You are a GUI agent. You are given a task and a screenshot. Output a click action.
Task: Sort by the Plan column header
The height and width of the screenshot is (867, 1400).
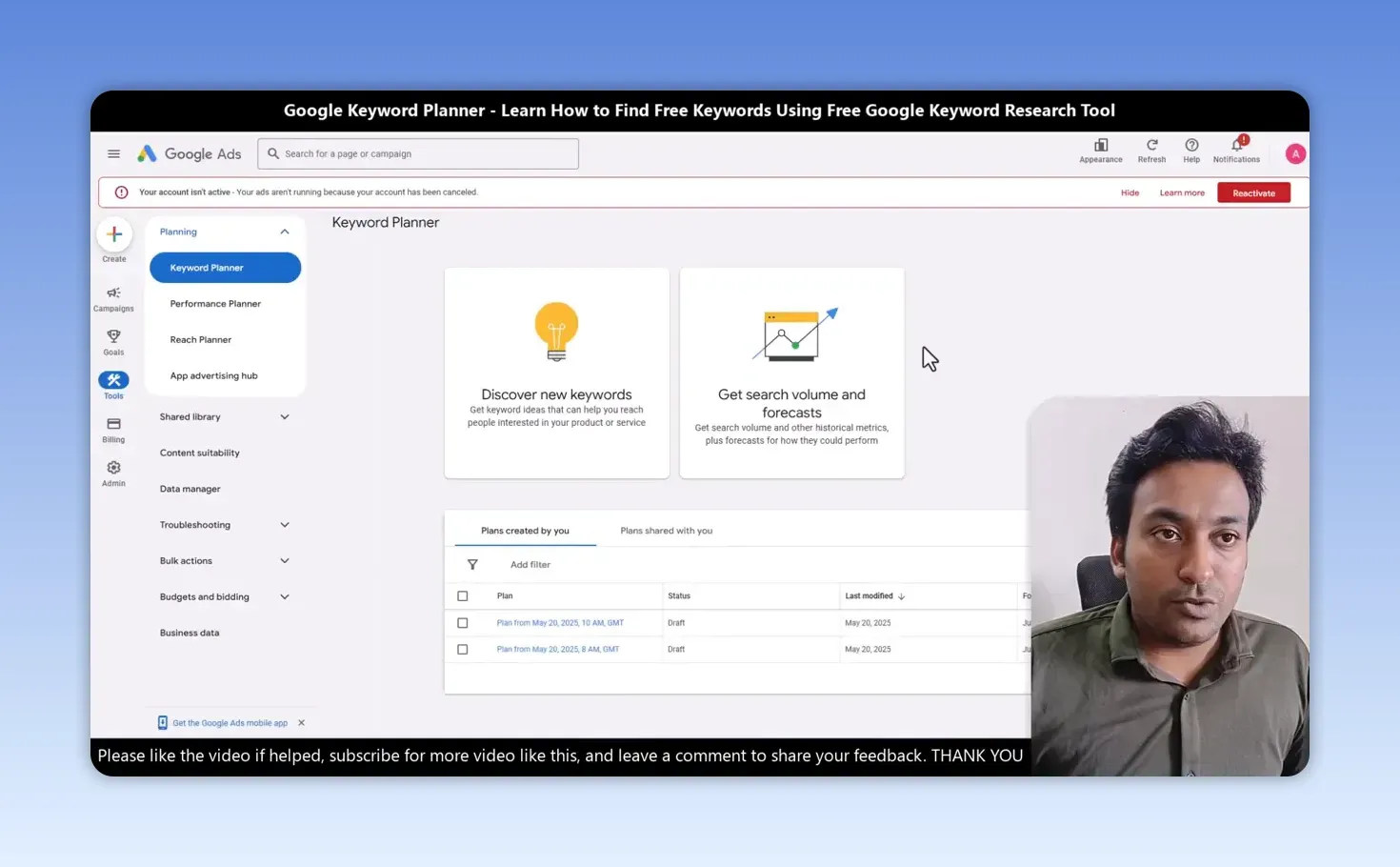pos(505,596)
